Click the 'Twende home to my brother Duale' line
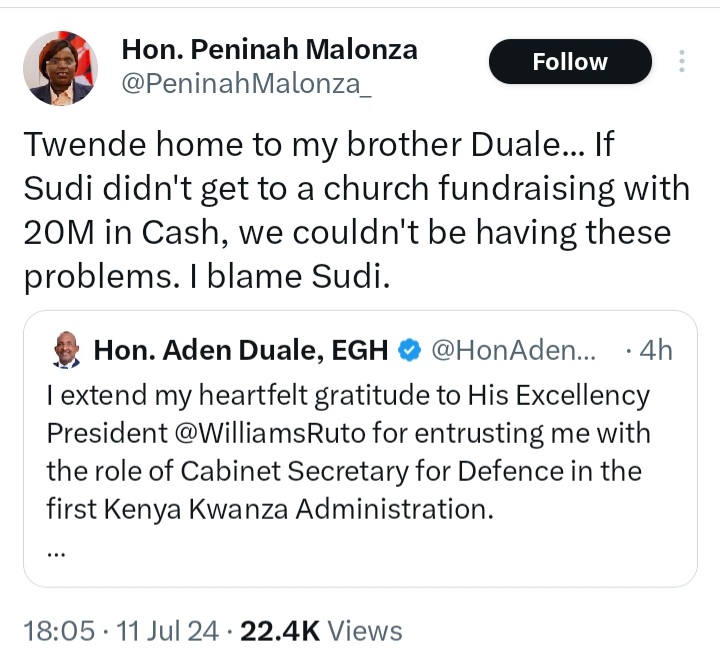The height and width of the screenshot is (660, 720). click(319, 144)
